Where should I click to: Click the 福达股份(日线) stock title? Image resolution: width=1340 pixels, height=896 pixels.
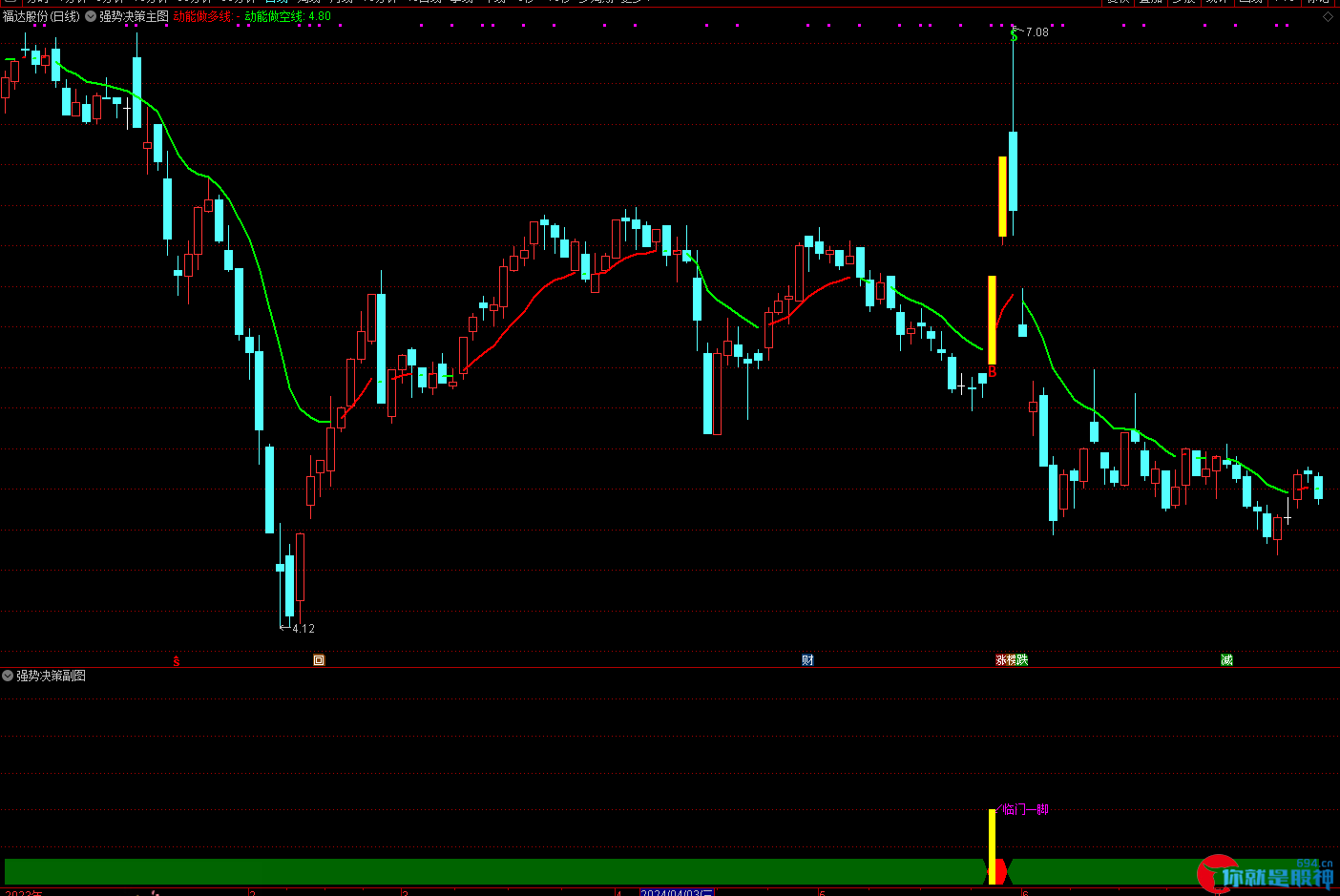(41, 16)
